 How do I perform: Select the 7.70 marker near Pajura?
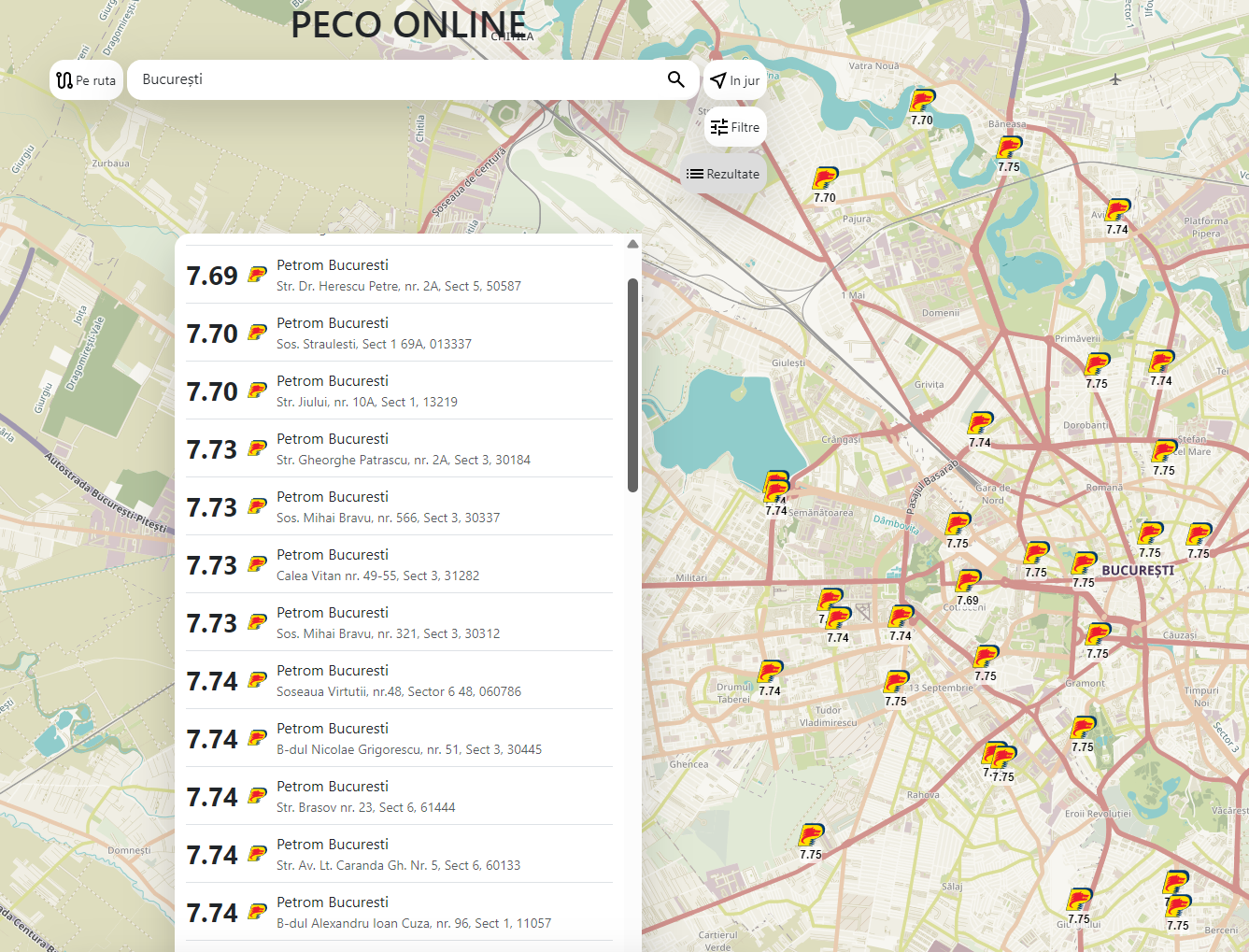point(825,180)
